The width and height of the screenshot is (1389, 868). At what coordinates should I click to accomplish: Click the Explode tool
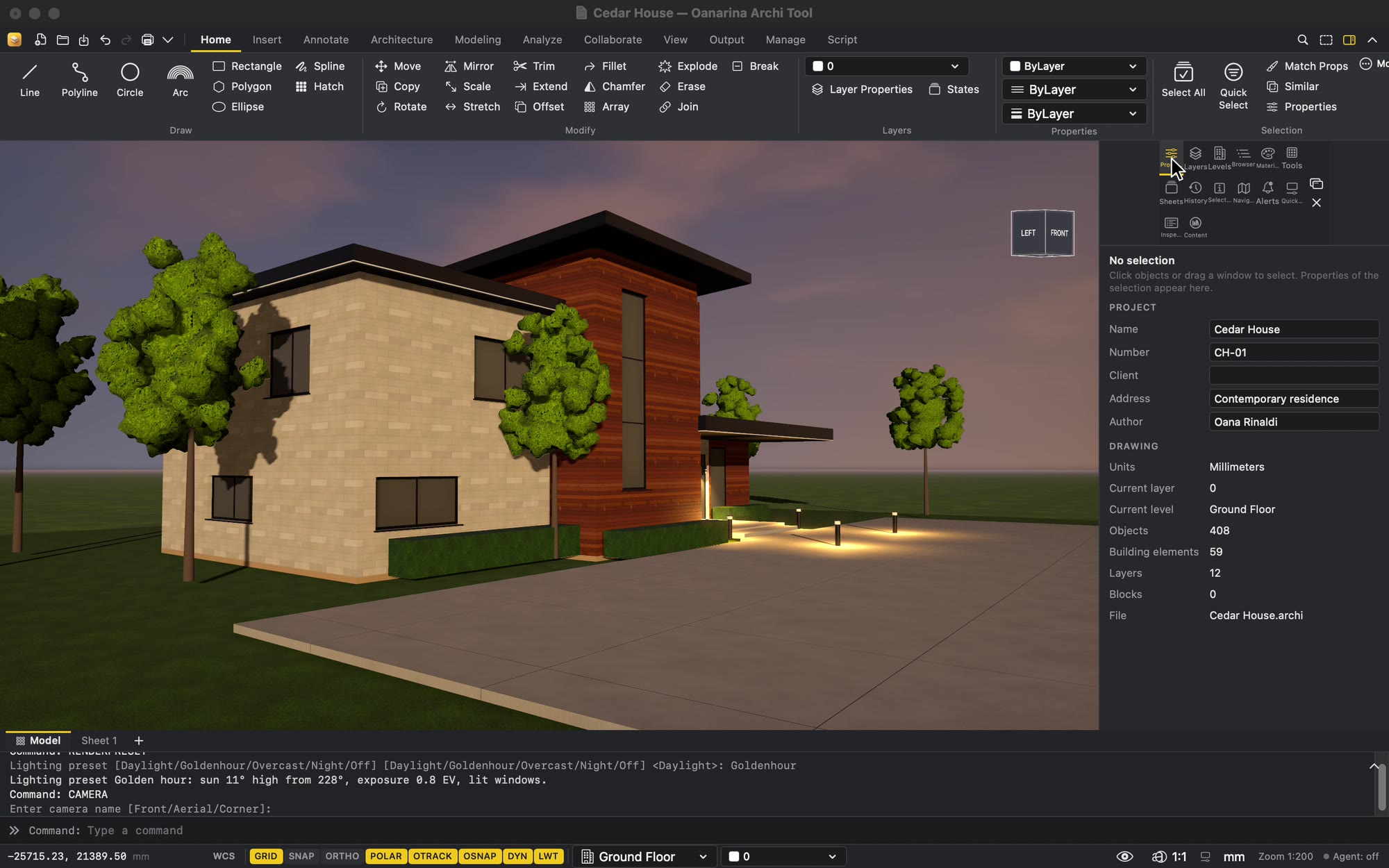click(688, 66)
